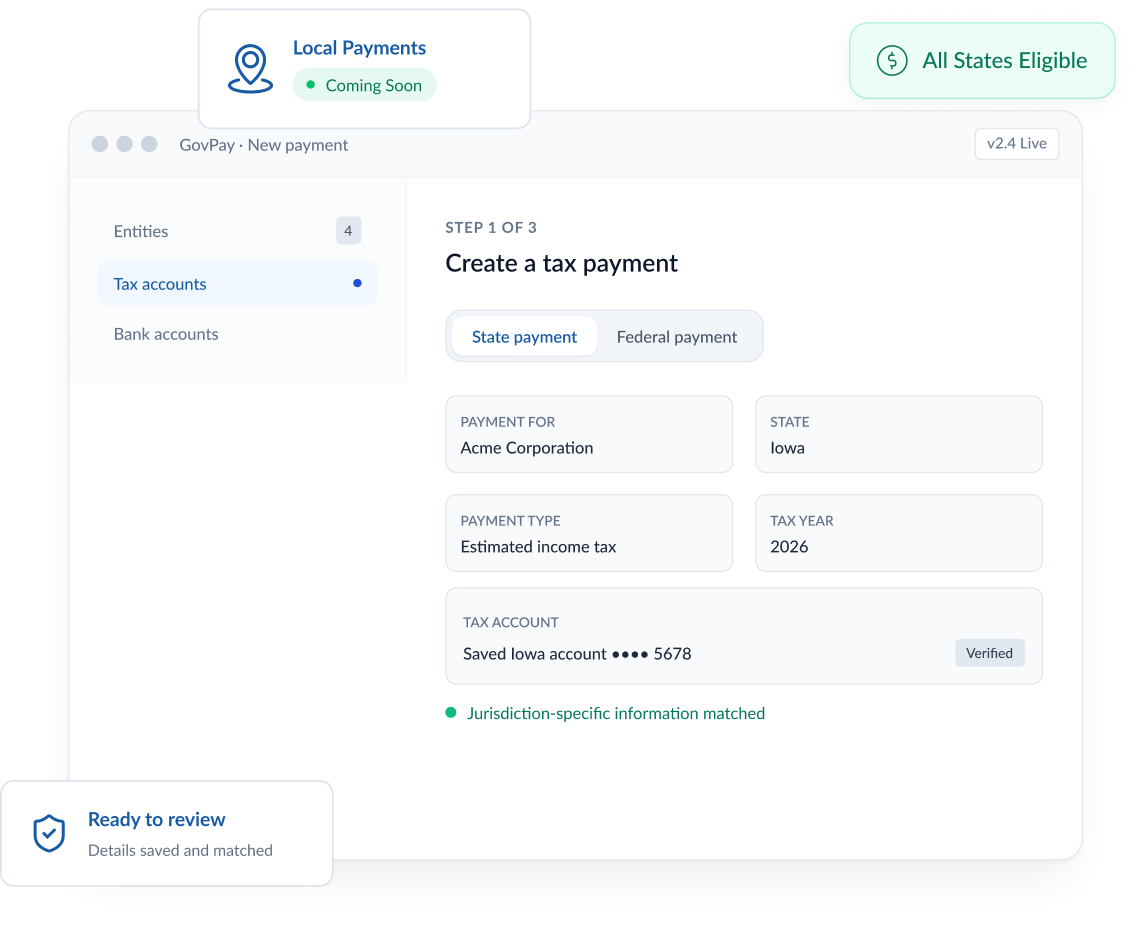Click the Entities count badge showing 4
Screen dimensions: 1145x927
(348, 231)
